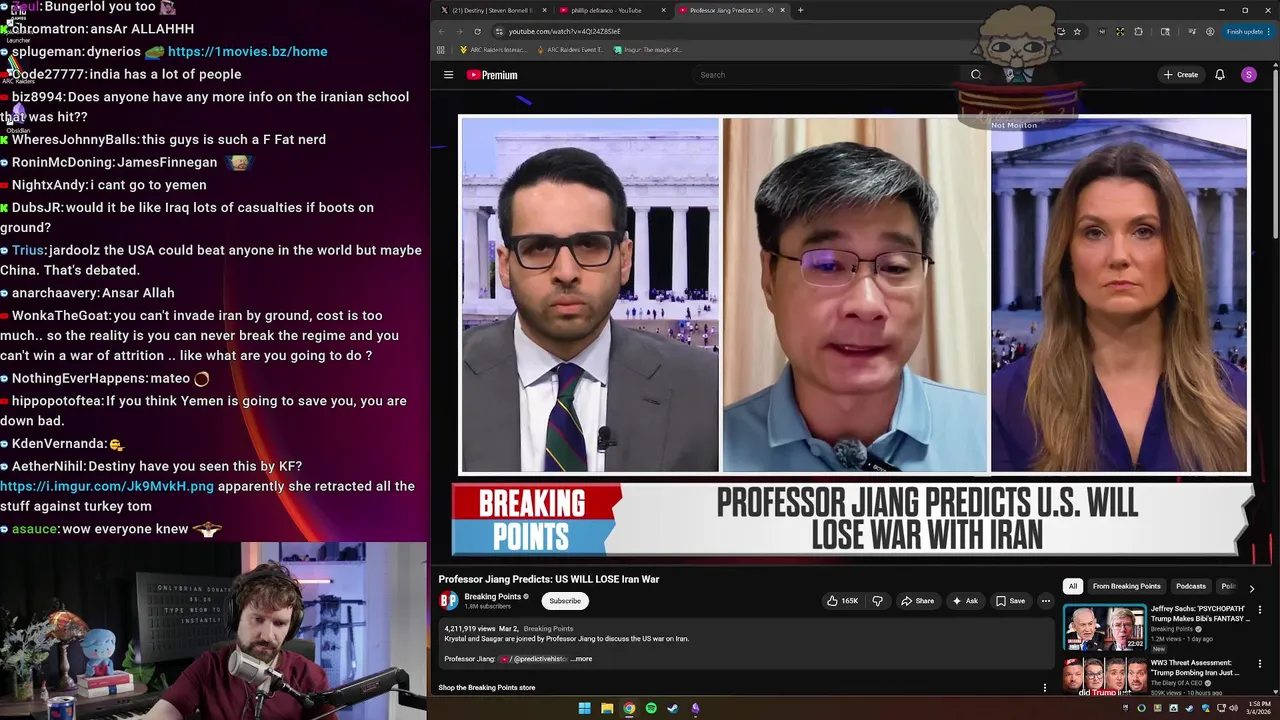Reload the YouTube page
This screenshot has width=1280, height=720.
tap(478, 31)
